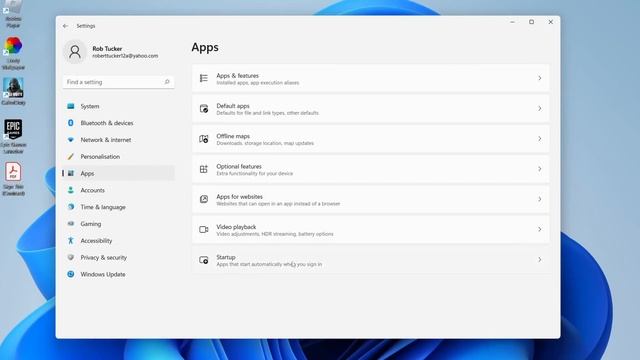Click the Apps & features list icon
640x360 pixels.
(x=204, y=78)
